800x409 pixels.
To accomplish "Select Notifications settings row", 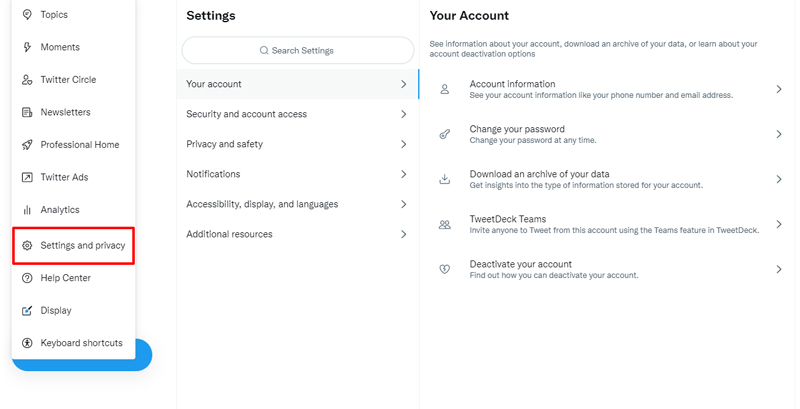I will [x=297, y=174].
